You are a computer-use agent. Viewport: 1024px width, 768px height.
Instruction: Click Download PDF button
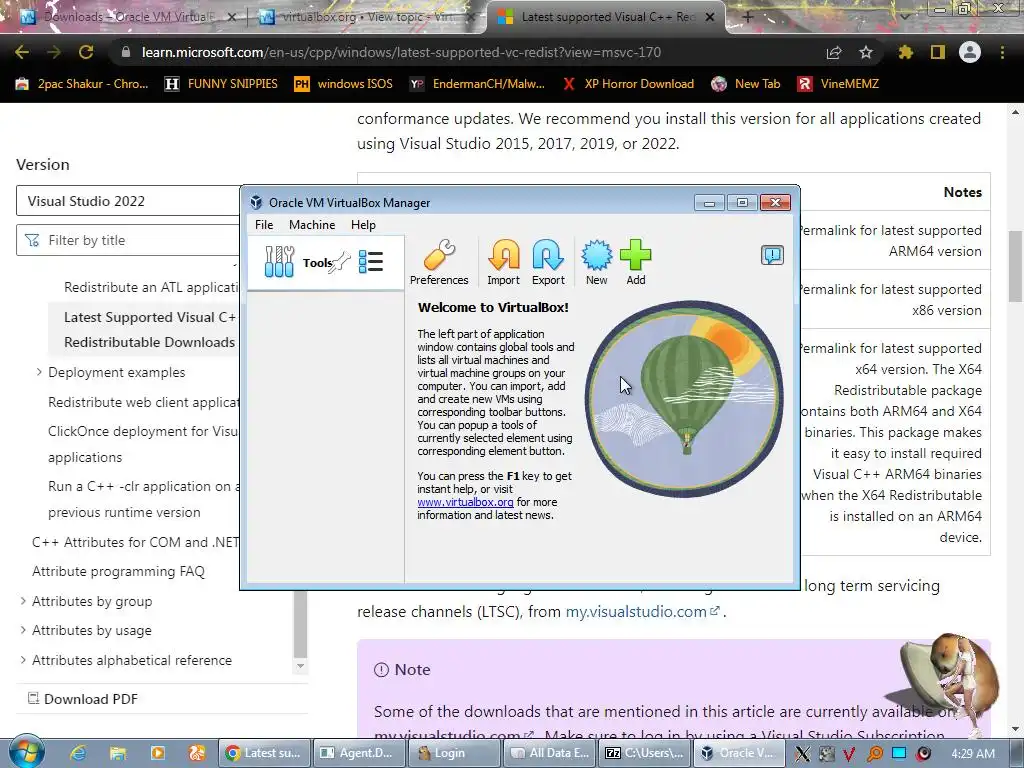click(82, 699)
